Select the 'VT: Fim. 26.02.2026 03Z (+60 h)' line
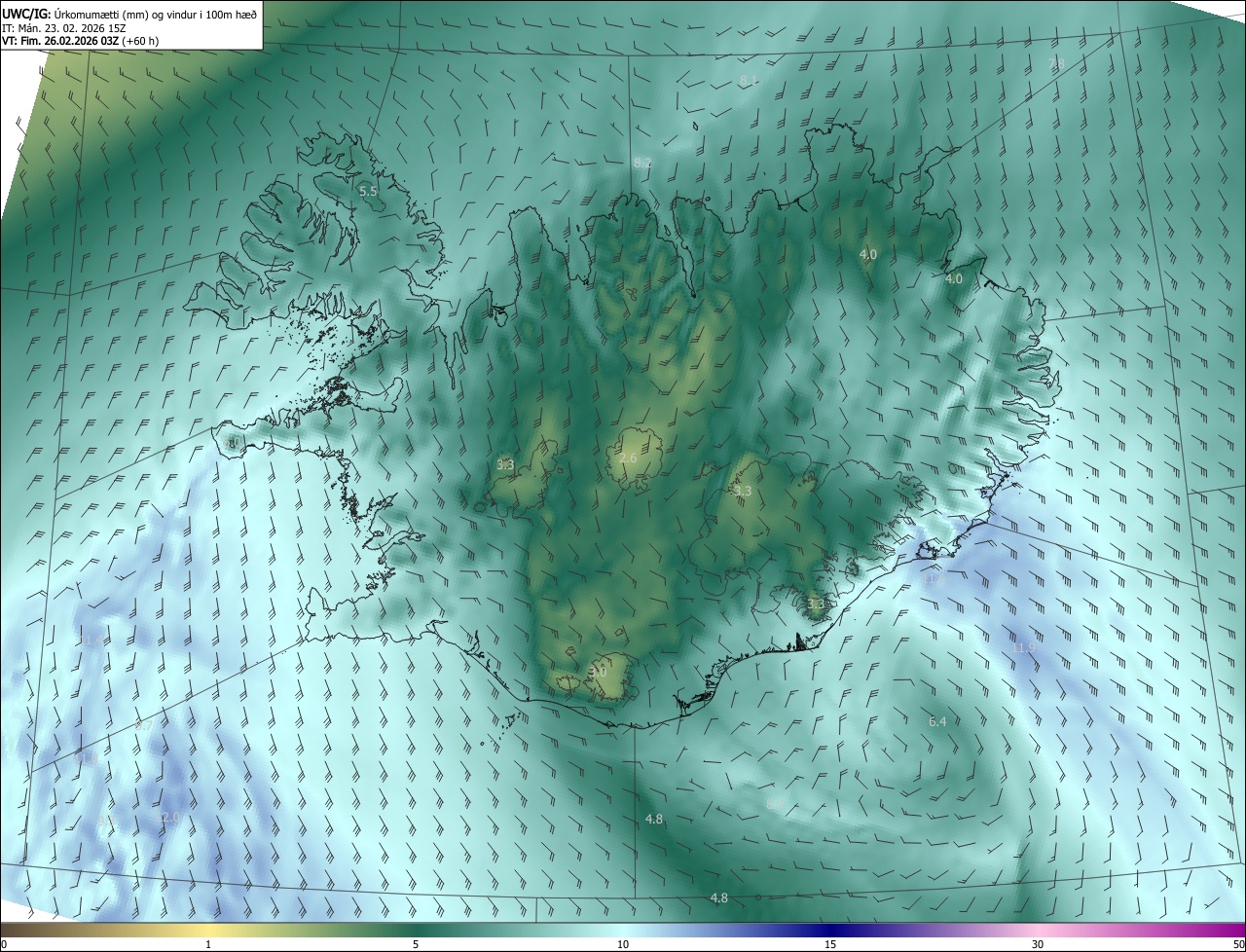The image size is (1246, 952). (x=81, y=41)
